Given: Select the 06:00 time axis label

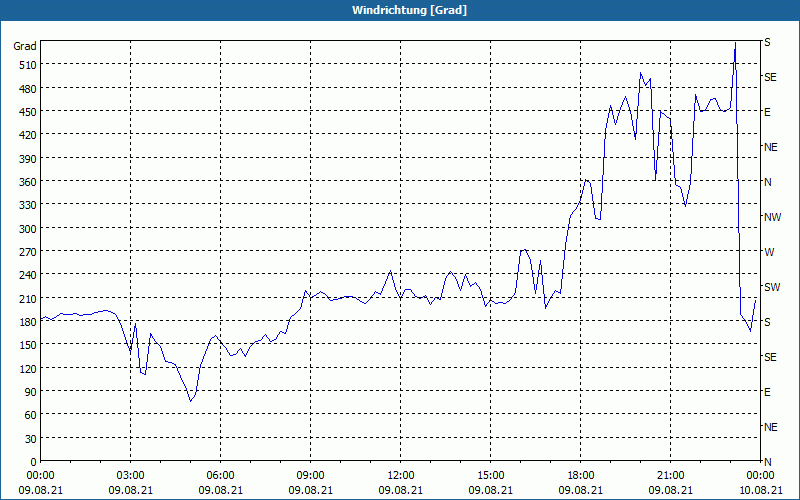Looking at the screenshot, I should click(x=220, y=476).
